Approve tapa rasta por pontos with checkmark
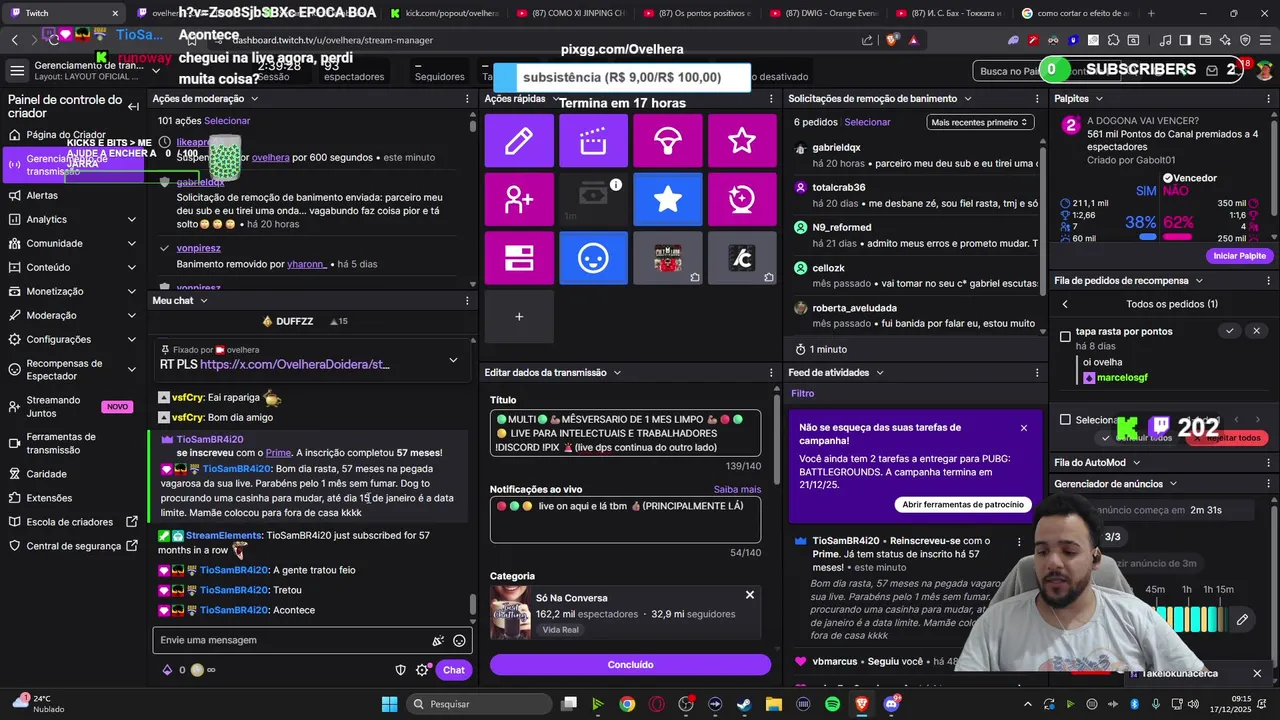Viewport: 1280px width, 720px height. pyautogui.click(x=1230, y=331)
